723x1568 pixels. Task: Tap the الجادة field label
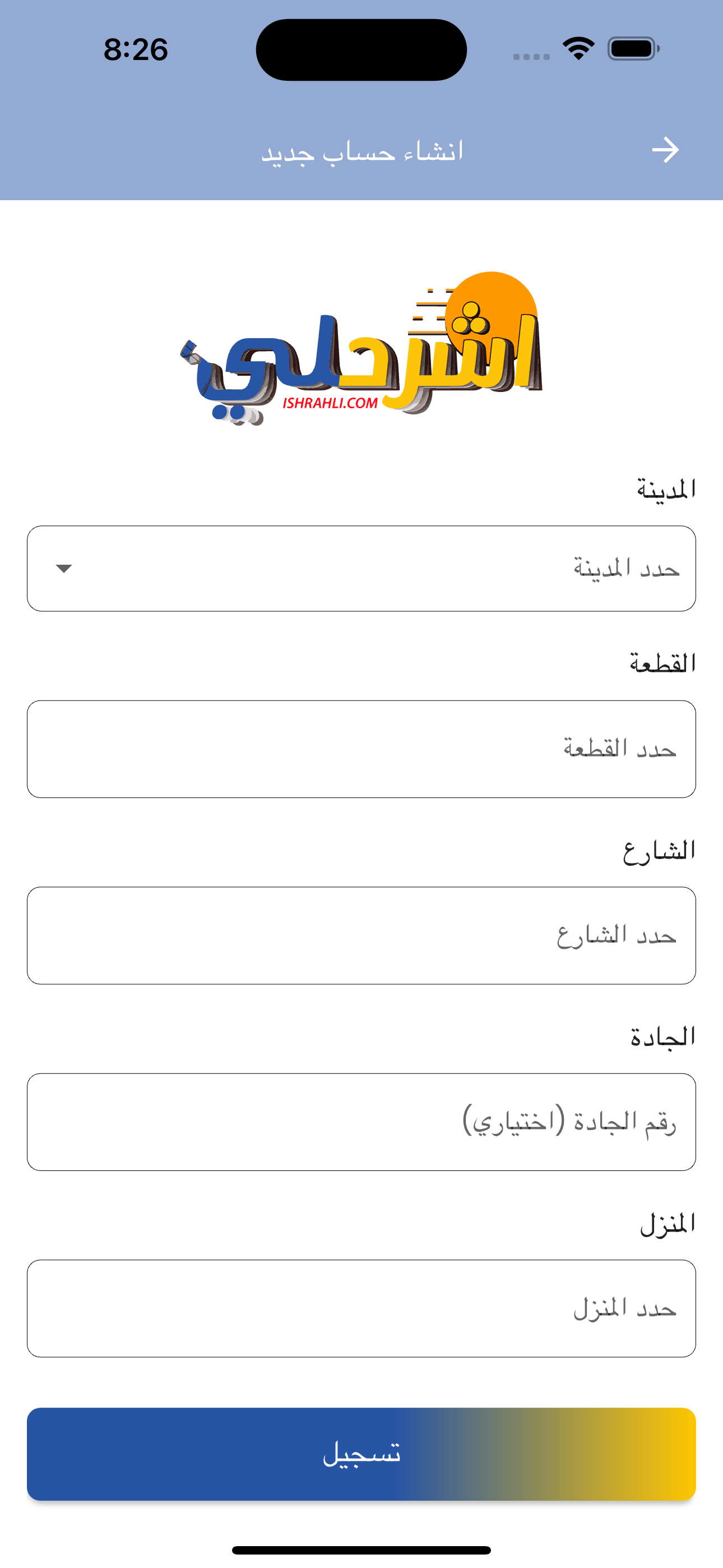662,1036
